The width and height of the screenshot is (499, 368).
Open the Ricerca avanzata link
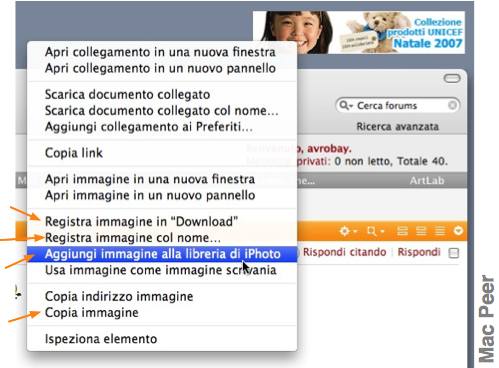(x=397, y=126)
